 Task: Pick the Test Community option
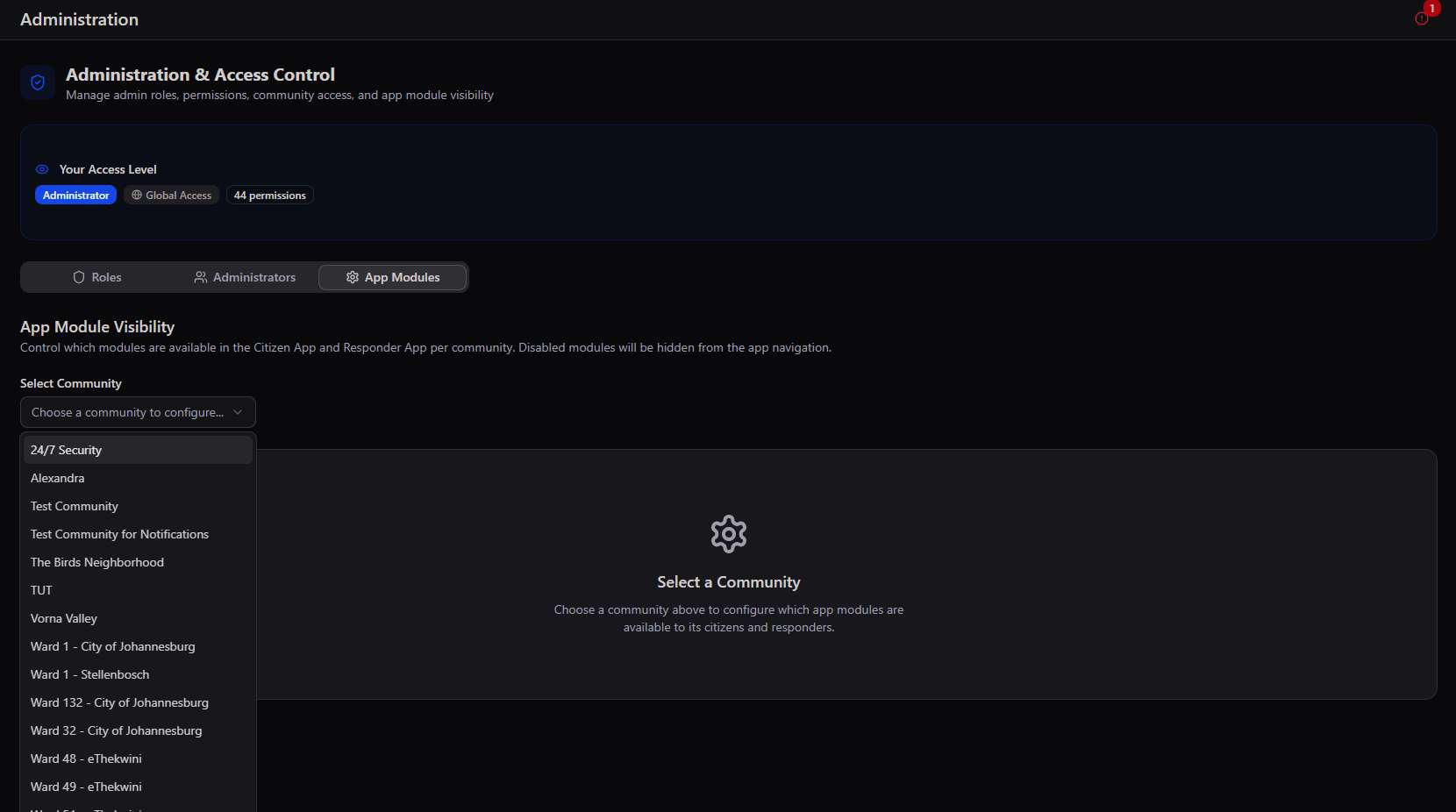coord(138,506)
